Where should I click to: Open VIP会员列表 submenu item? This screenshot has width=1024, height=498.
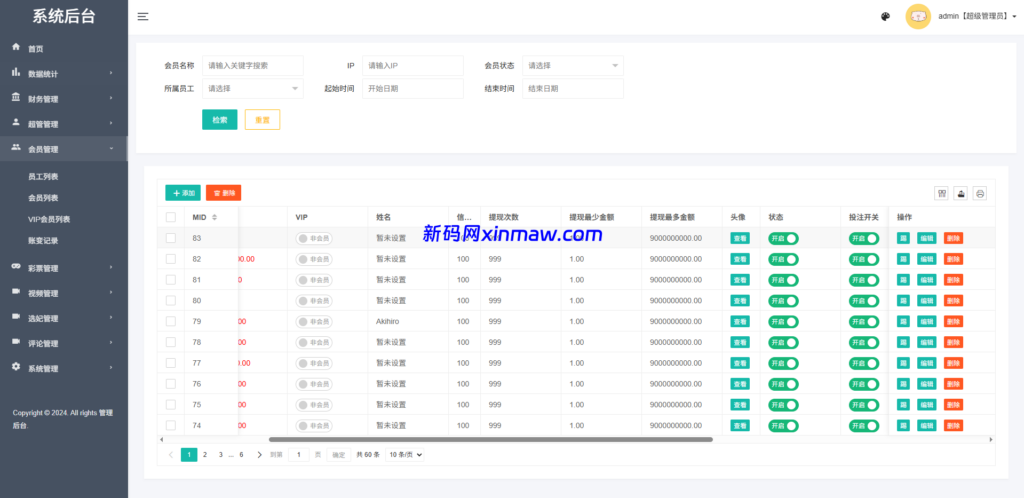click(49, 219)
